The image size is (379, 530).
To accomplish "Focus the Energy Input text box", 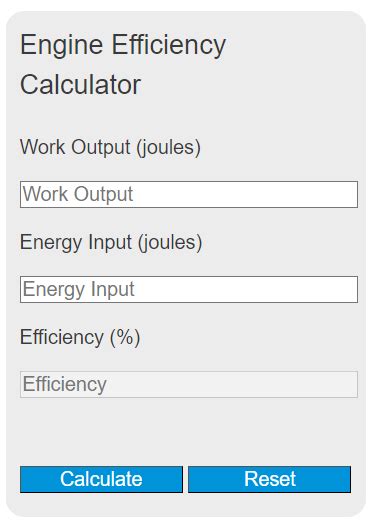I will click(189, 289).
